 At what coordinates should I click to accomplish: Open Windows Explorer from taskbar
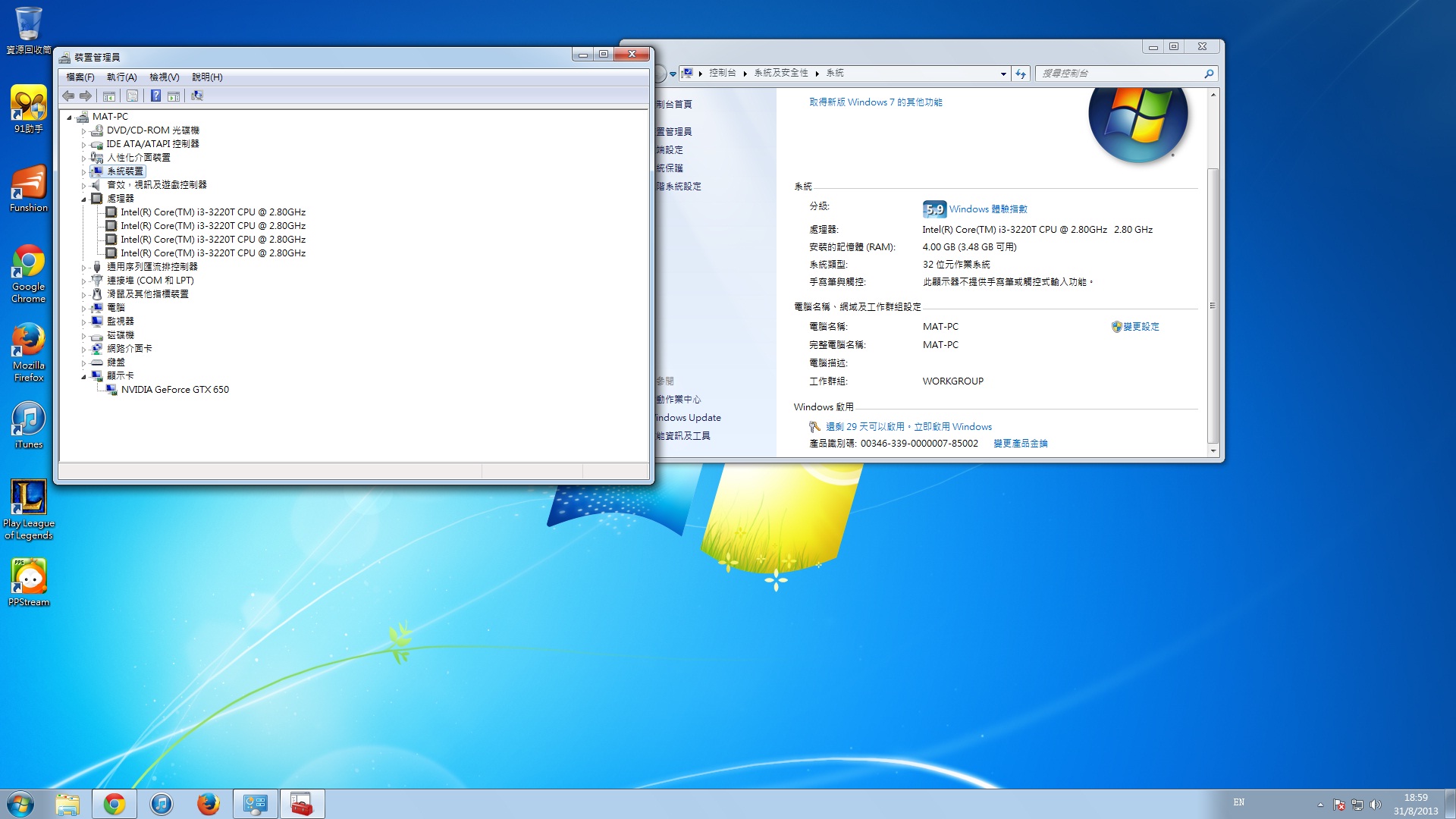(x=67, y=804)
